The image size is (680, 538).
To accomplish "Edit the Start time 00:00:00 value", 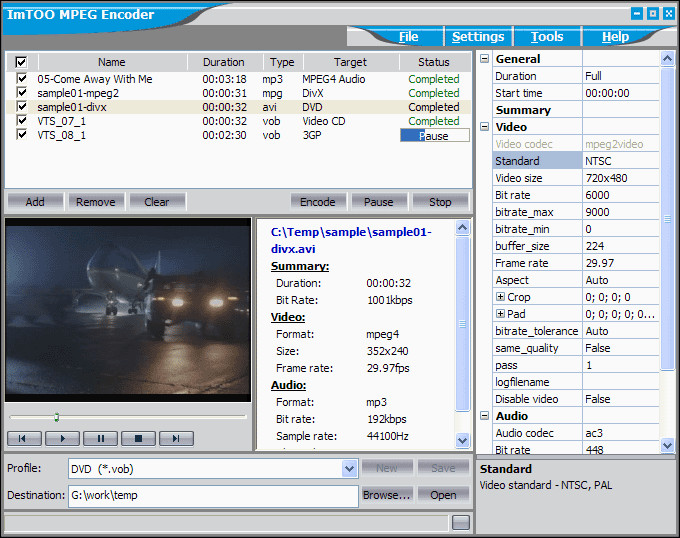I will pyautogui.click(x=621, y=93).
